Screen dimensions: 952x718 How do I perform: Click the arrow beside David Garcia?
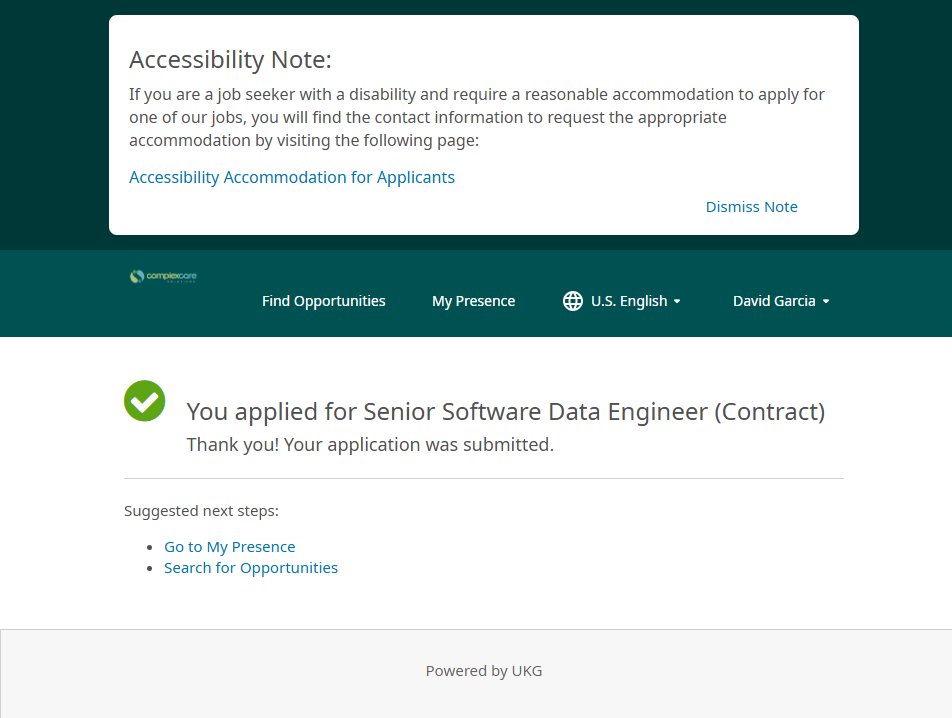click(x=826, y=302)
